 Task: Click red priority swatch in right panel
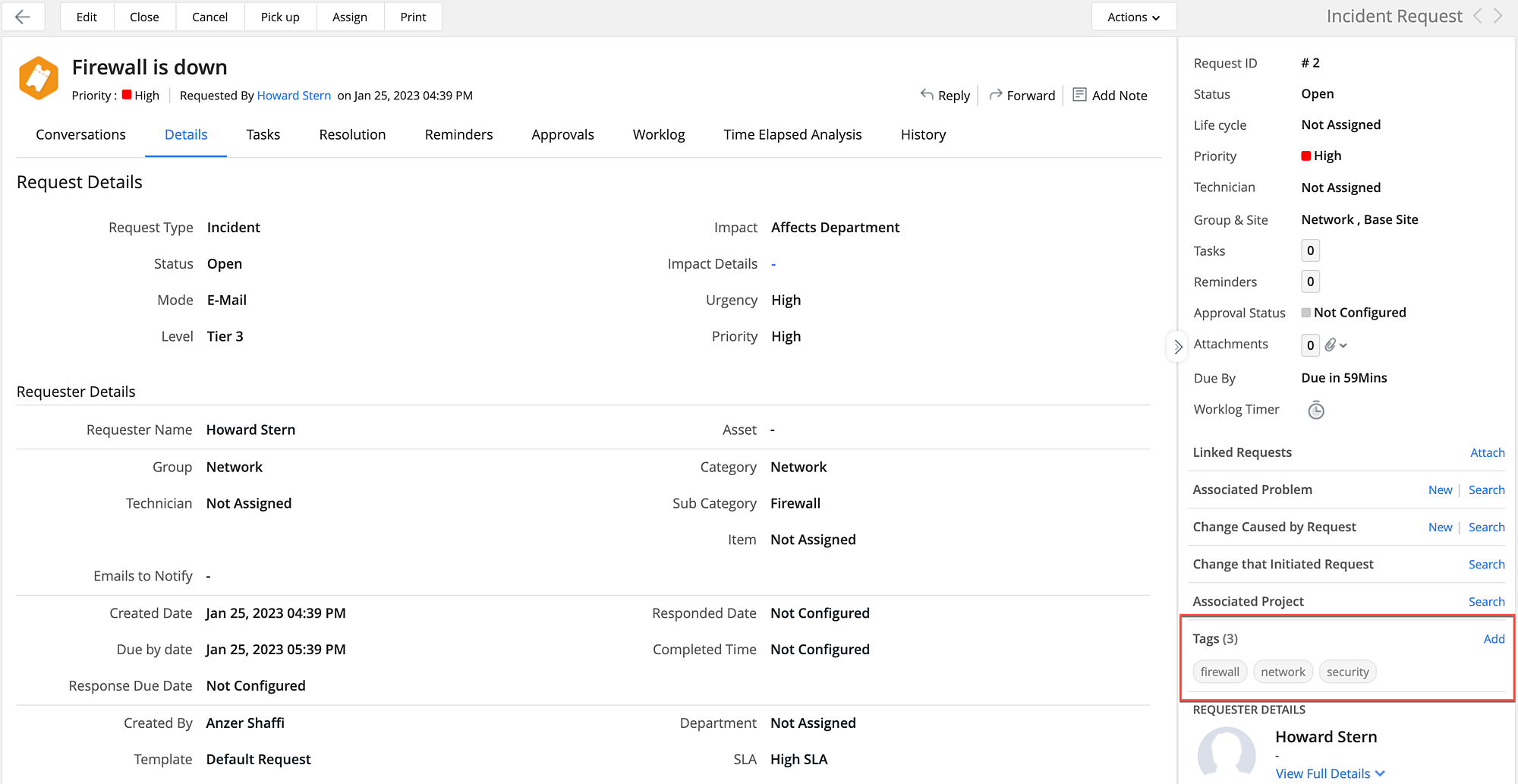1306,156
